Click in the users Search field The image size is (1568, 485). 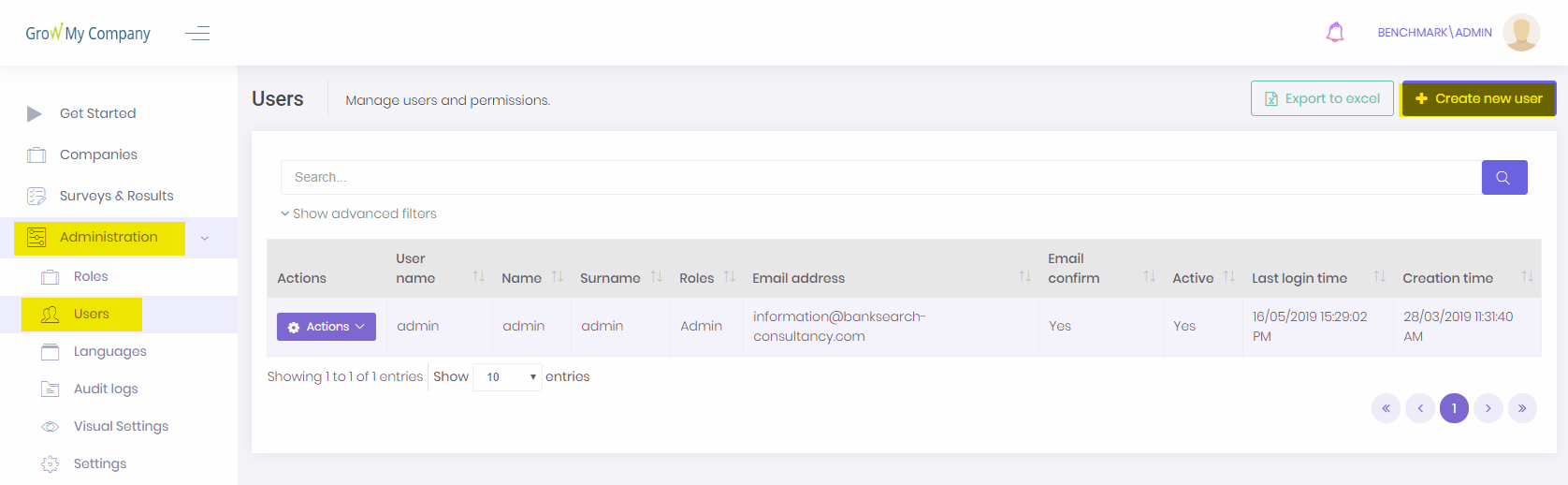879,178
